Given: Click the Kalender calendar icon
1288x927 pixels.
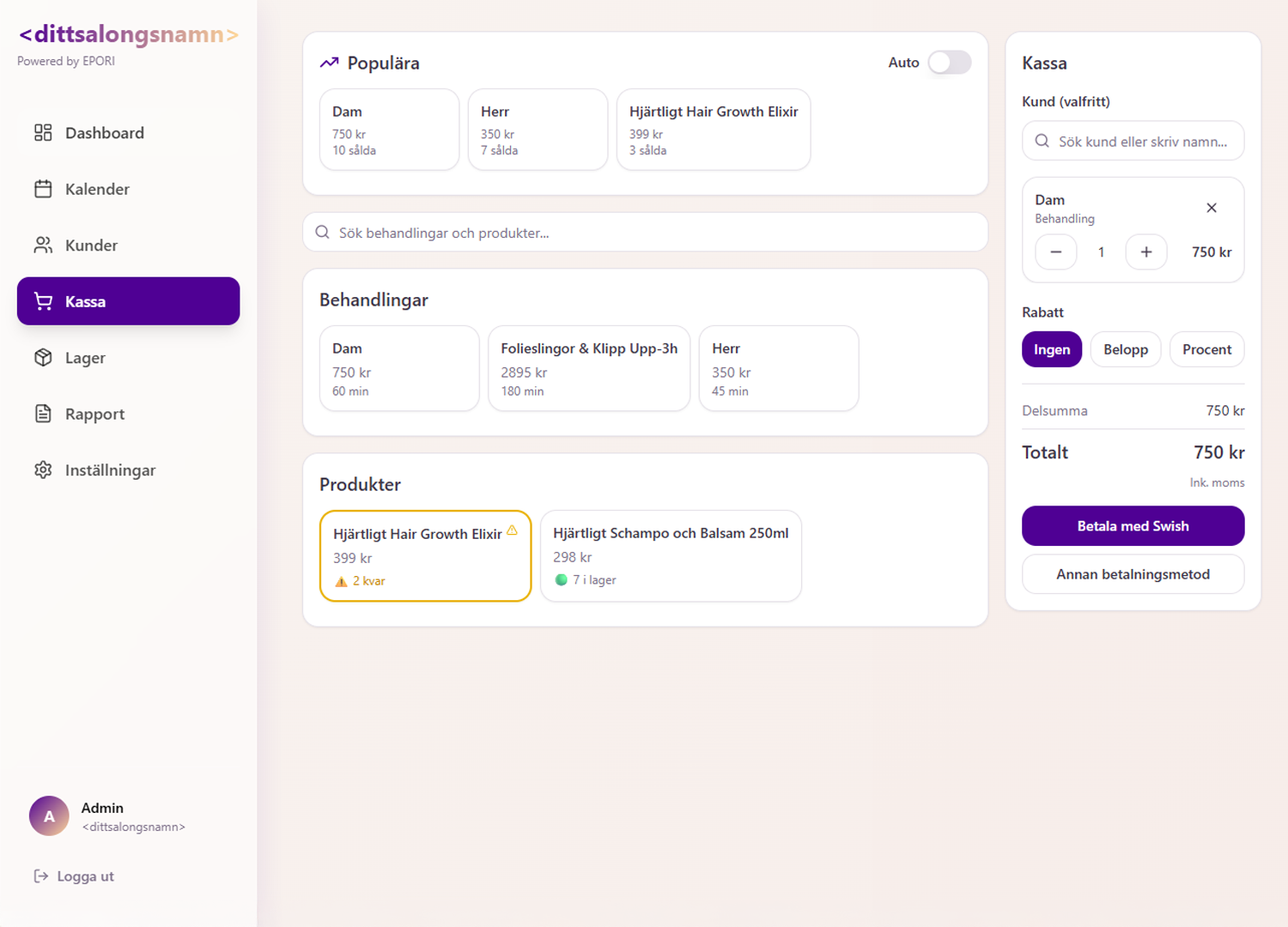Looking at the screenshot, I should [x=43, y=189].
